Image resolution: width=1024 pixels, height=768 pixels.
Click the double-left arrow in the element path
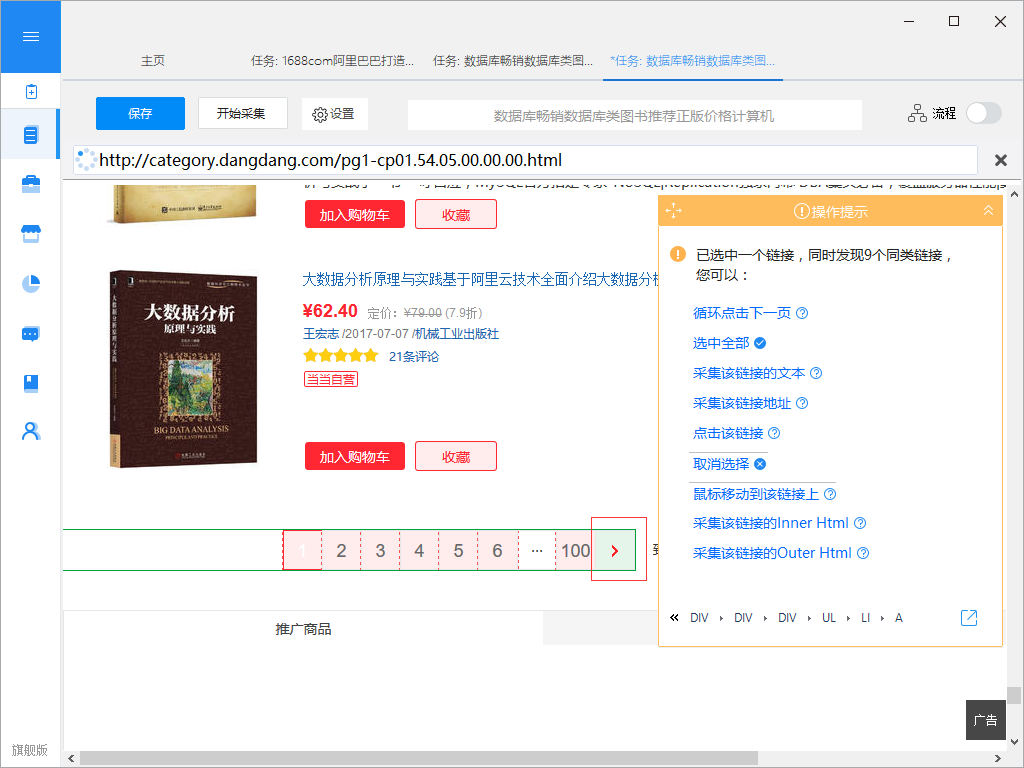click(674, 617)
